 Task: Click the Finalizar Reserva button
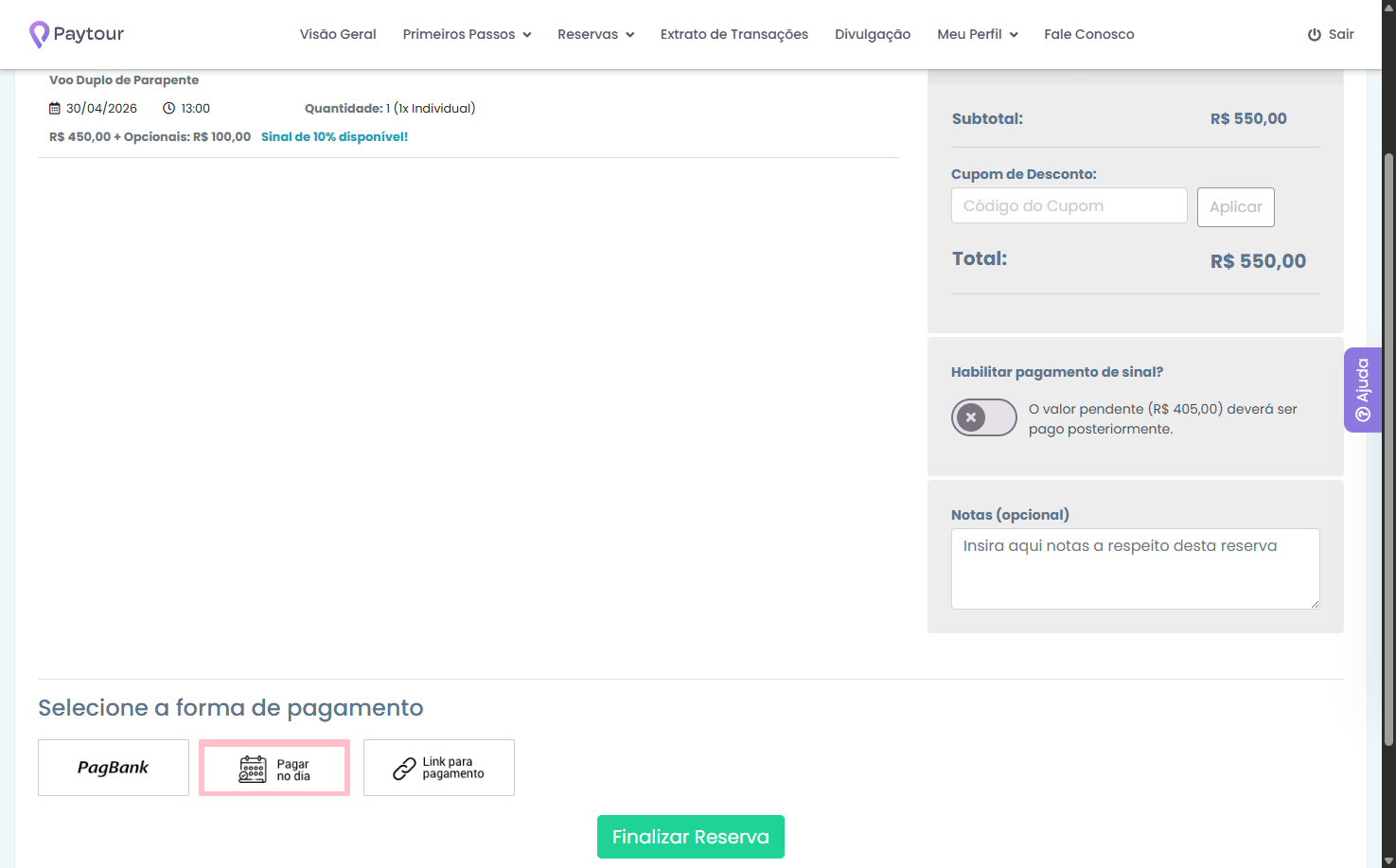tap(691, 837)
